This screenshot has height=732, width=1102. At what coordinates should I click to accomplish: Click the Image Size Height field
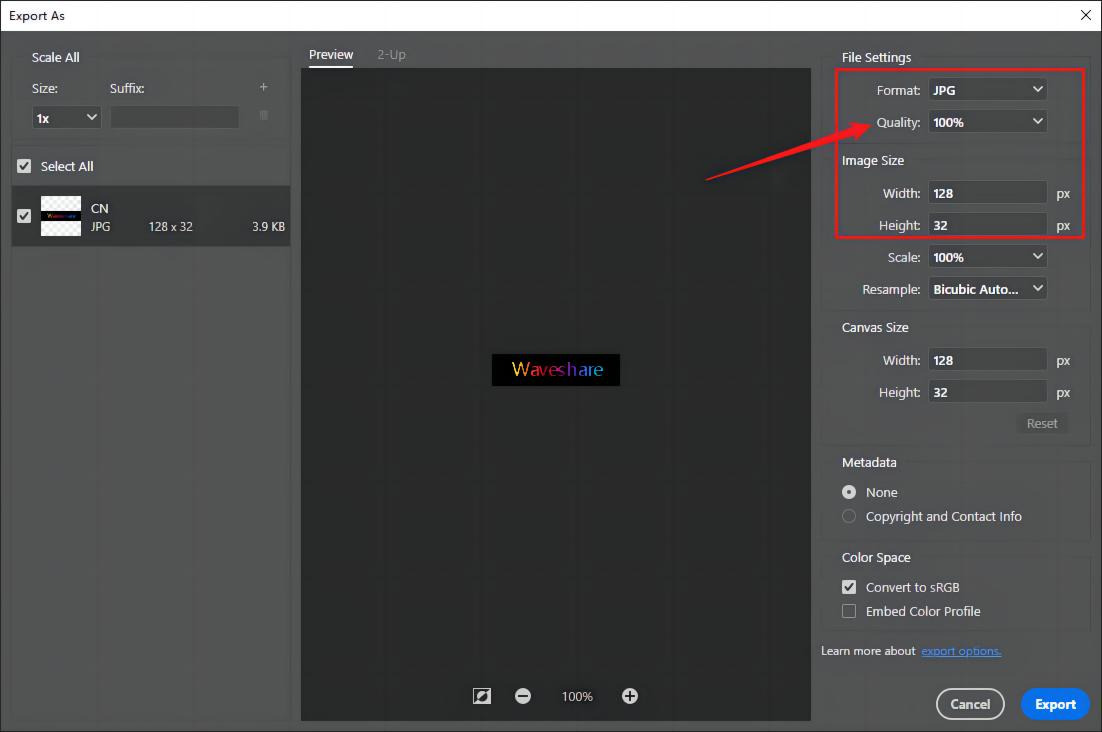coord(987,225)
